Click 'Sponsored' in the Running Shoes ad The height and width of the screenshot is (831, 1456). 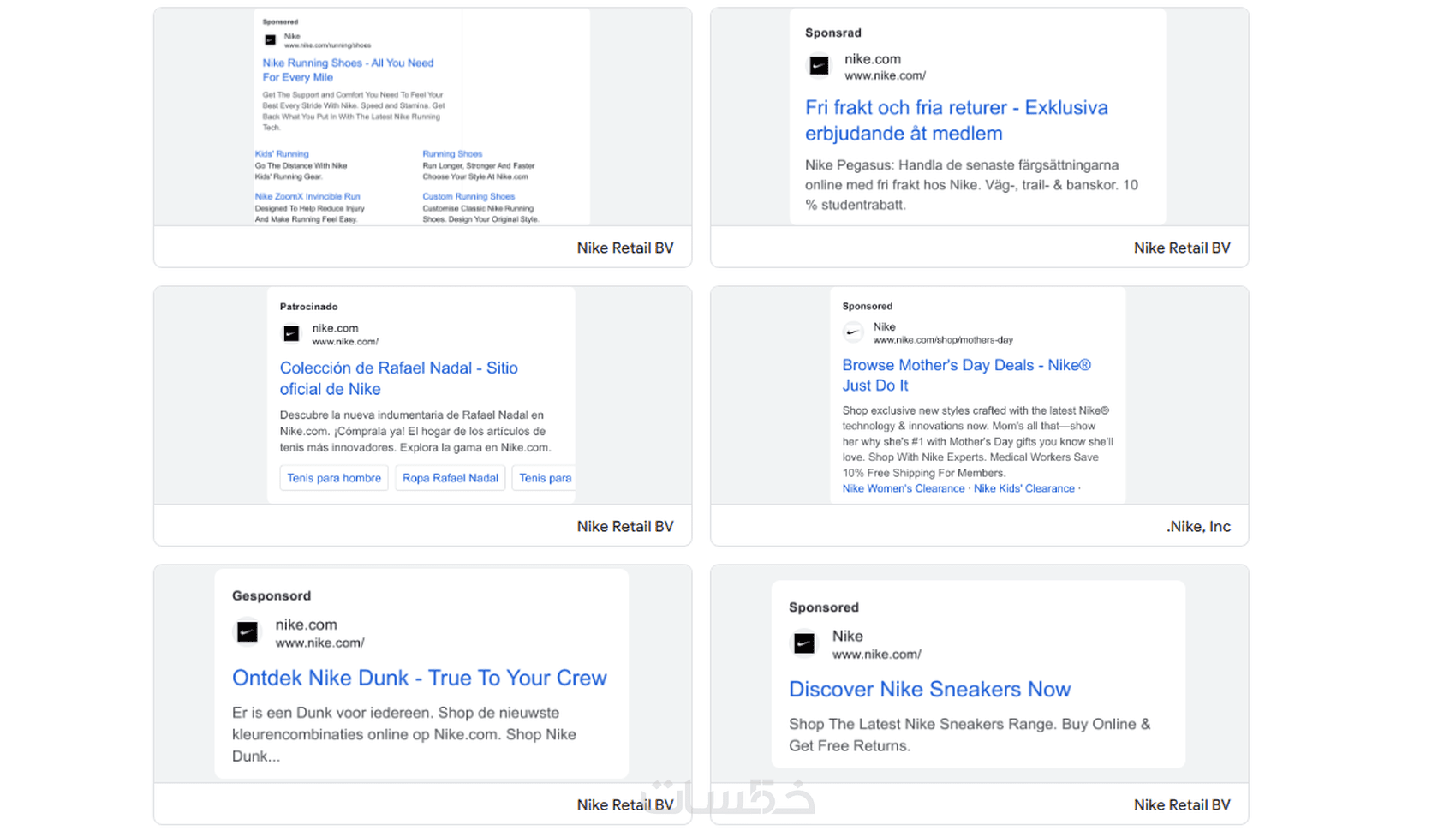coord(280,22)
